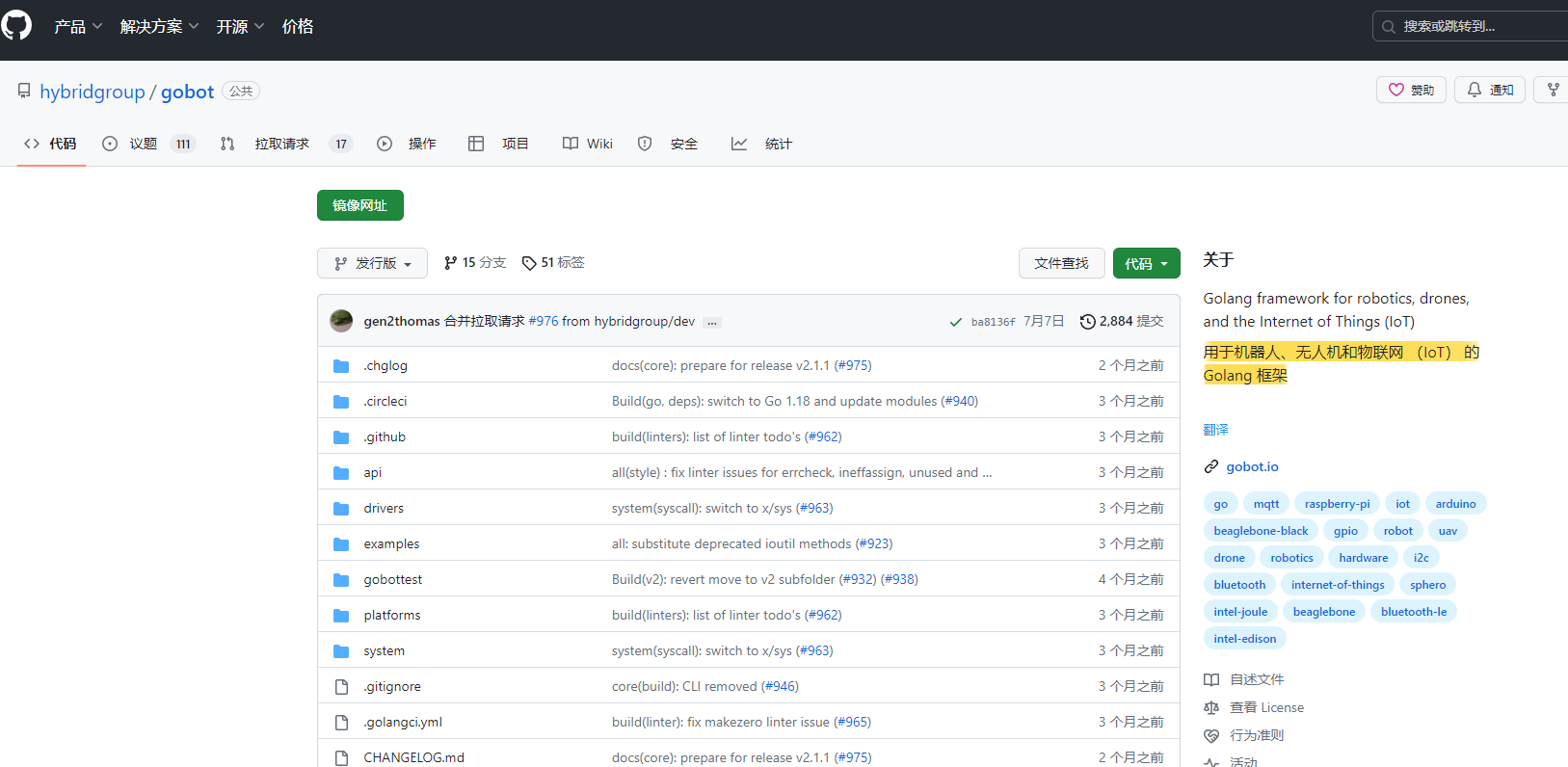Screen dimensions: 1568x767
Task: Open the 自述文件 readme link
Action: tap(1244, 679)
